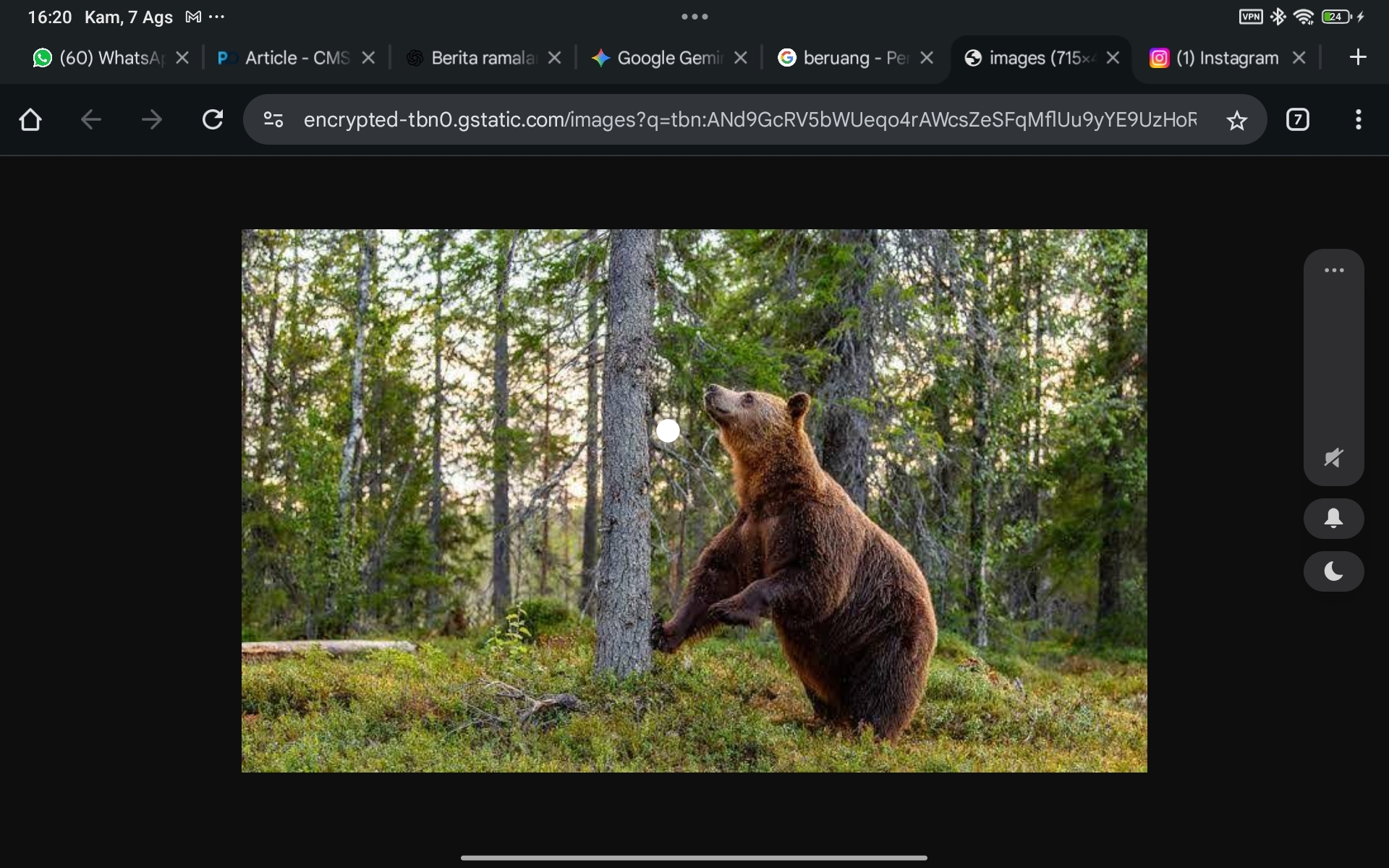Open Chrome three-dot overflow menu
Screen dimensions: 1389x868
1358,119
